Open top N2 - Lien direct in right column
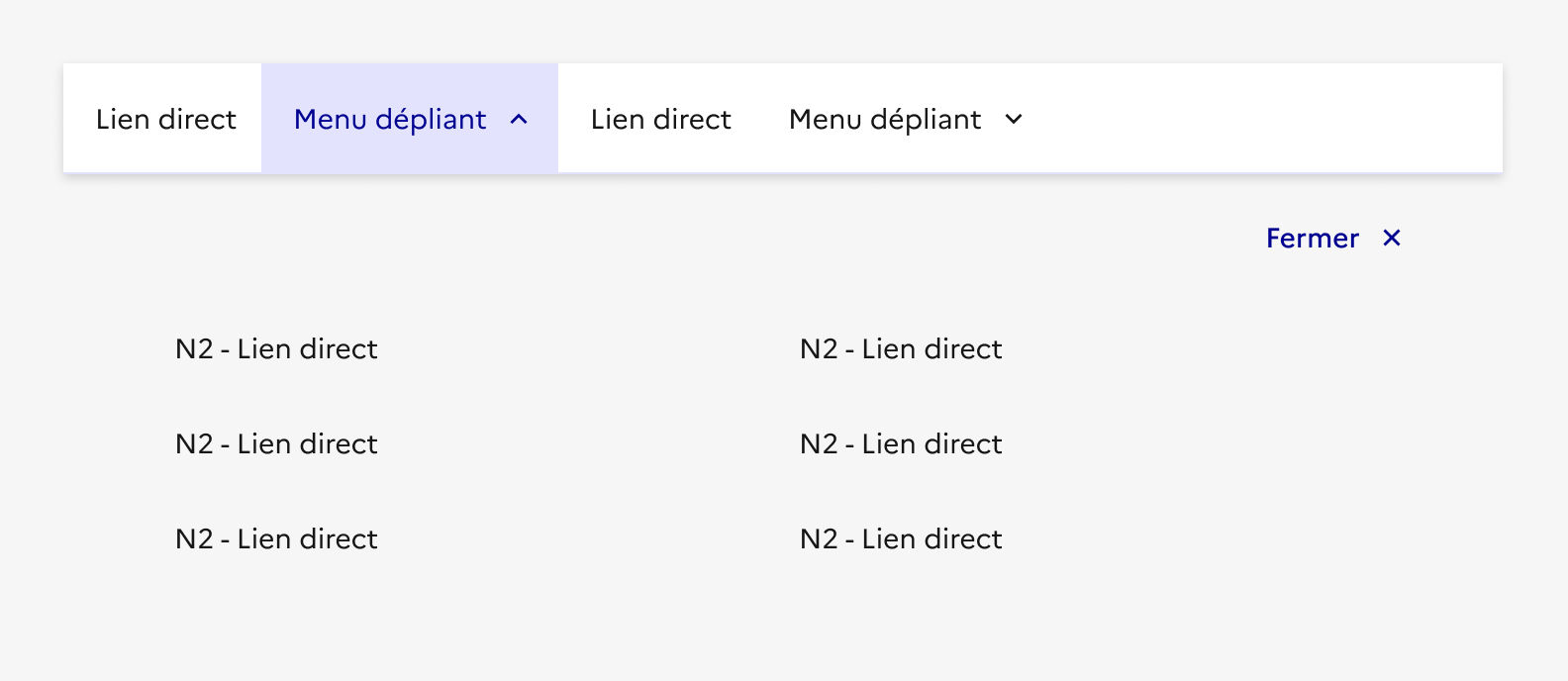Screen dimensions: 1568x681 coord(901,349)
